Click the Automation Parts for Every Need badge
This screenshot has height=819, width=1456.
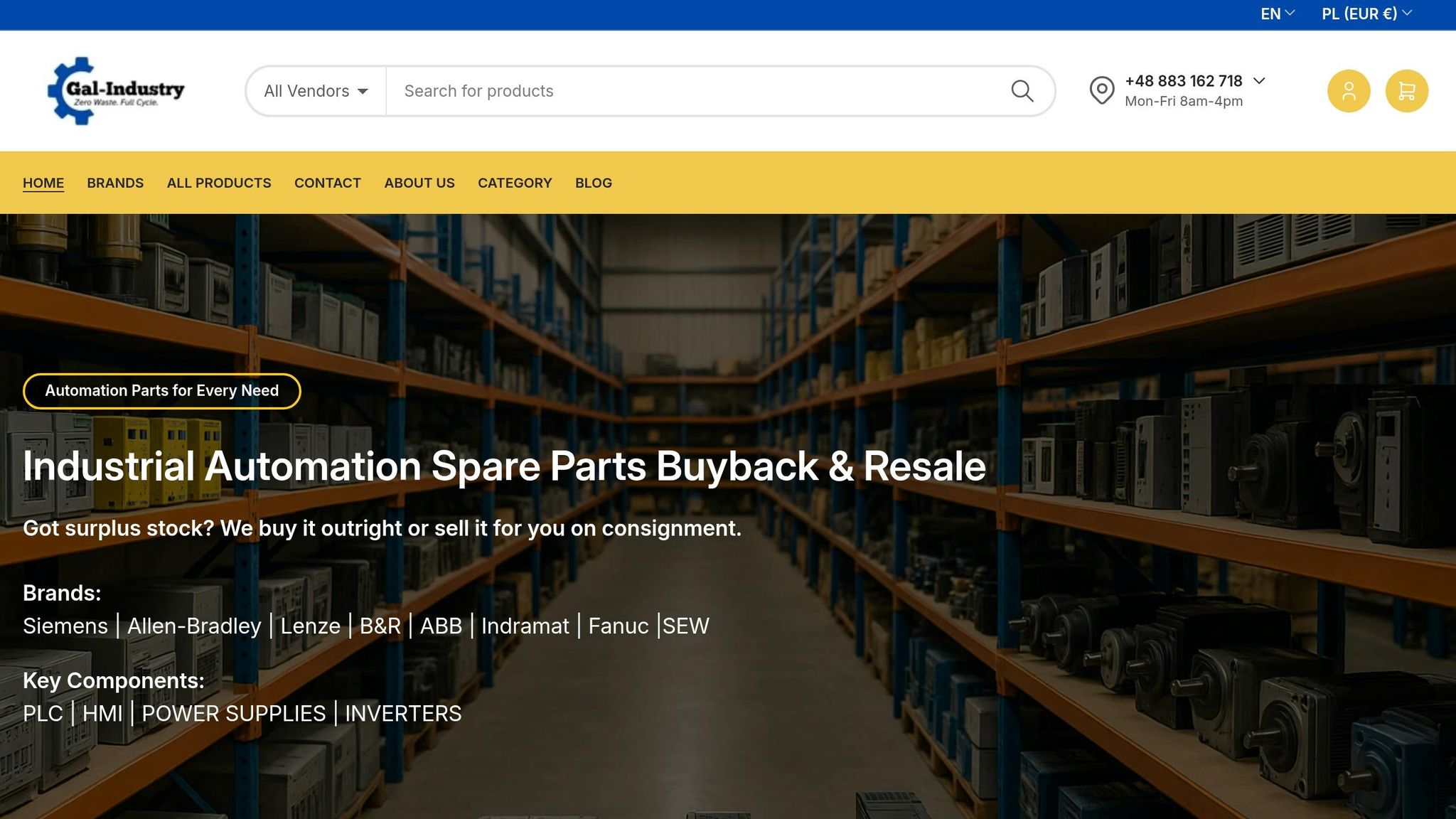tap(162, 391)
